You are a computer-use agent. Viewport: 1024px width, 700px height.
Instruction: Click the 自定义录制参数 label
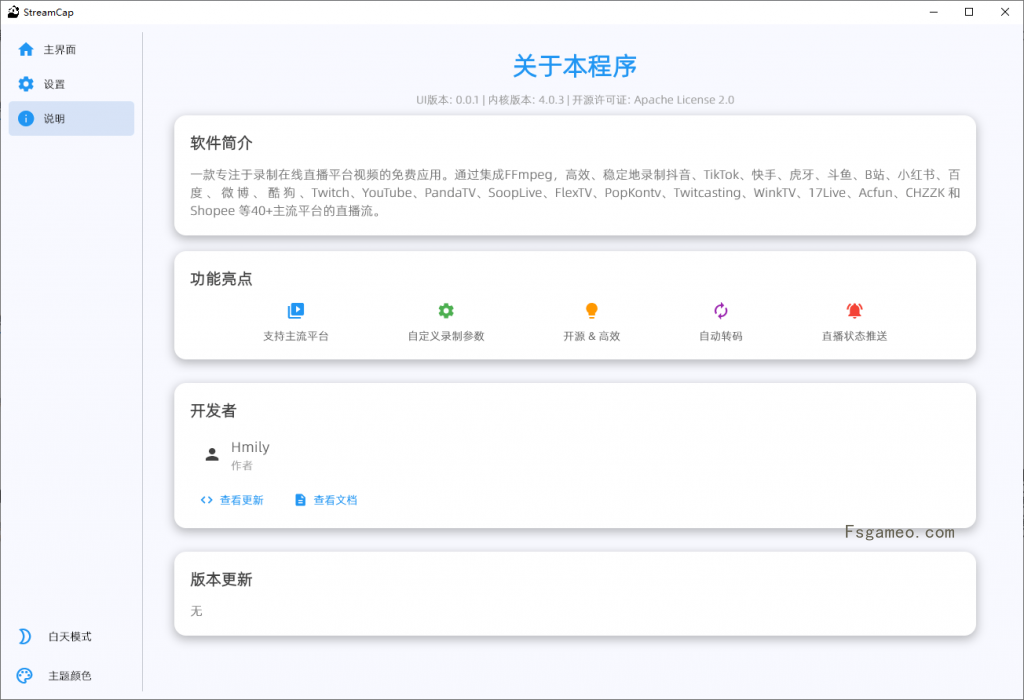click(x=446, y=336)
